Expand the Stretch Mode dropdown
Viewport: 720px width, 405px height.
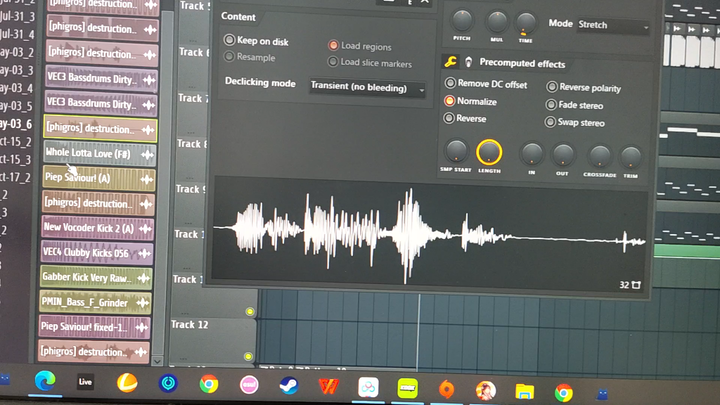[x=613, y=26]
